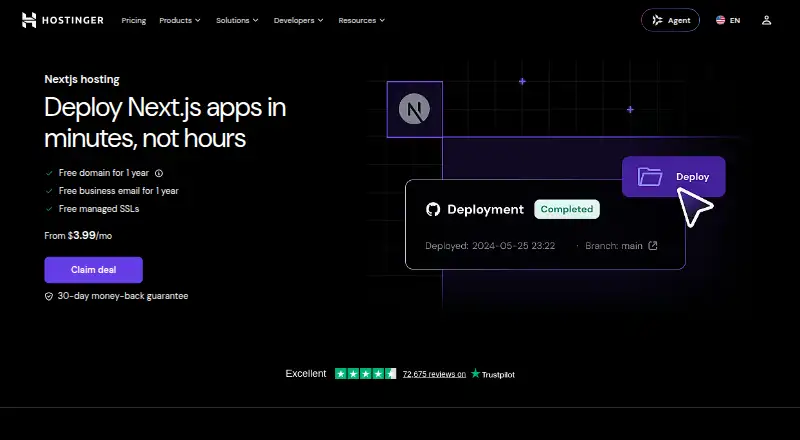
Task: Click the Free domain for 1 year text
Action: 104,173
